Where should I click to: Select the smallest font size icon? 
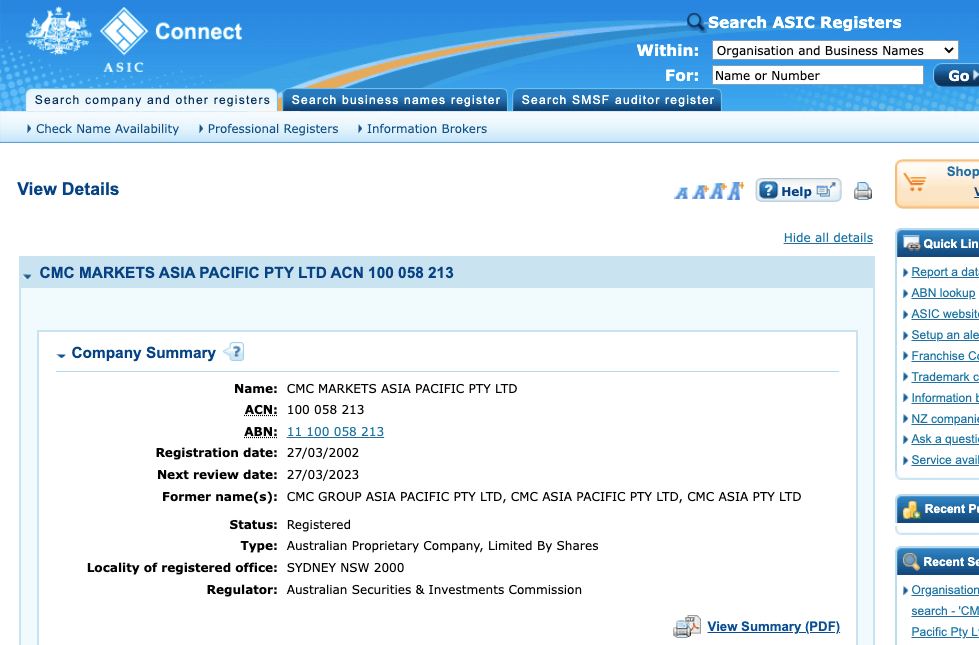[x=681, y=193]
